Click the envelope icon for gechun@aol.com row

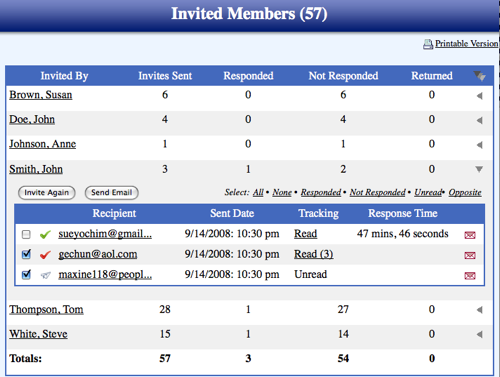pos(470,255)
